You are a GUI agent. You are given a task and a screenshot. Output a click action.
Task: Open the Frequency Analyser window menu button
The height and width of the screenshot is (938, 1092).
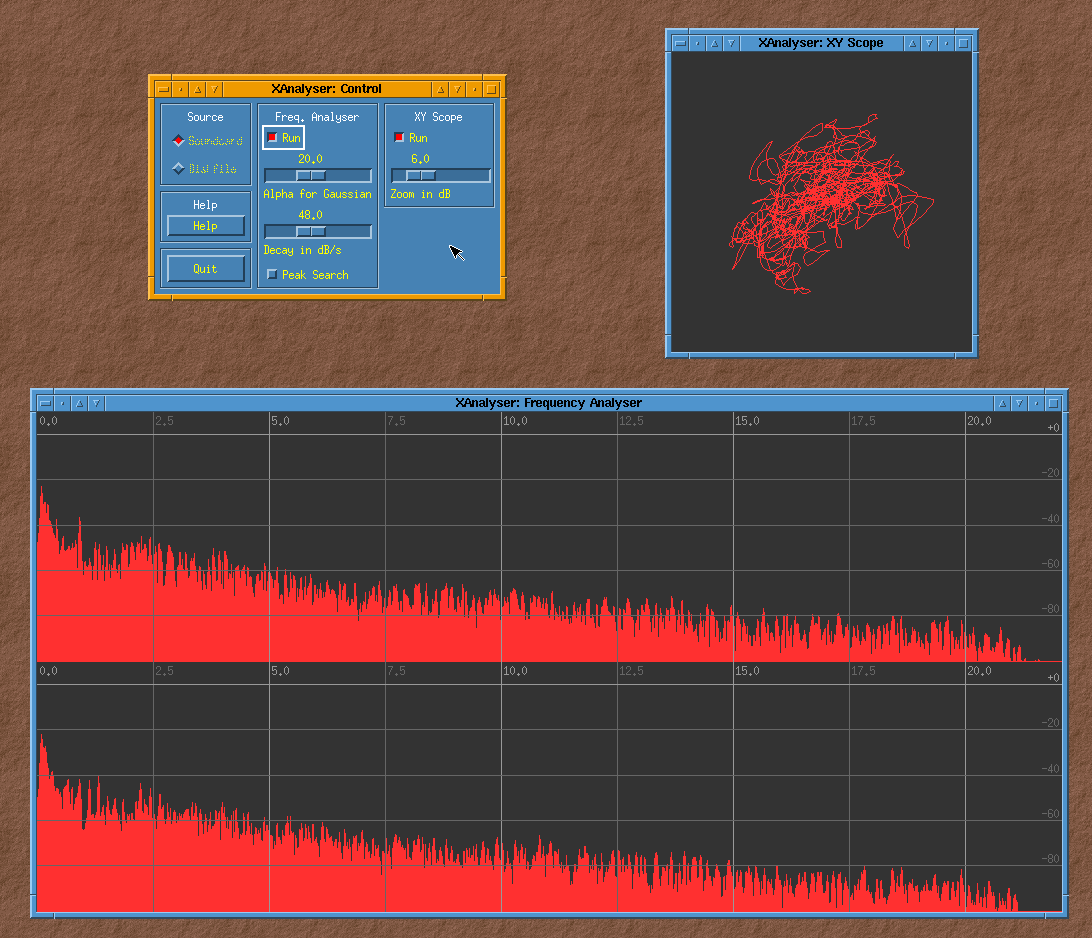(x=45, y=403)
